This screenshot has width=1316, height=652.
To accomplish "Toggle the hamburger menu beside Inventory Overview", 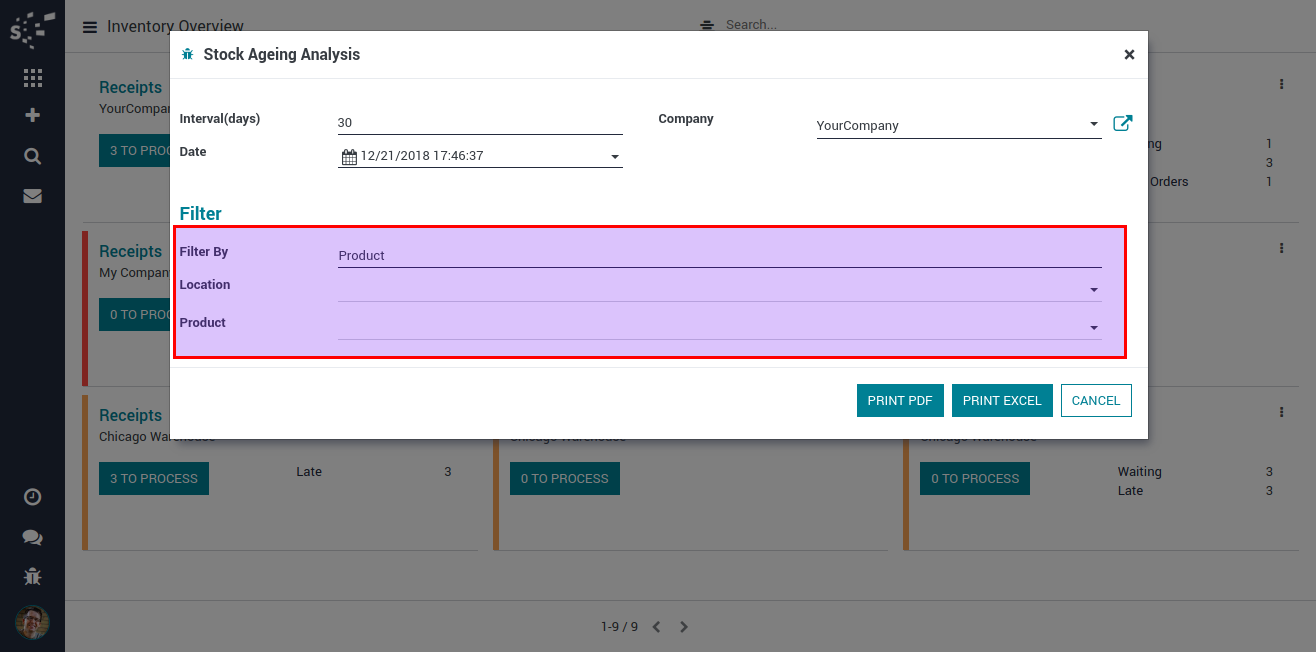I will [90, 27].
